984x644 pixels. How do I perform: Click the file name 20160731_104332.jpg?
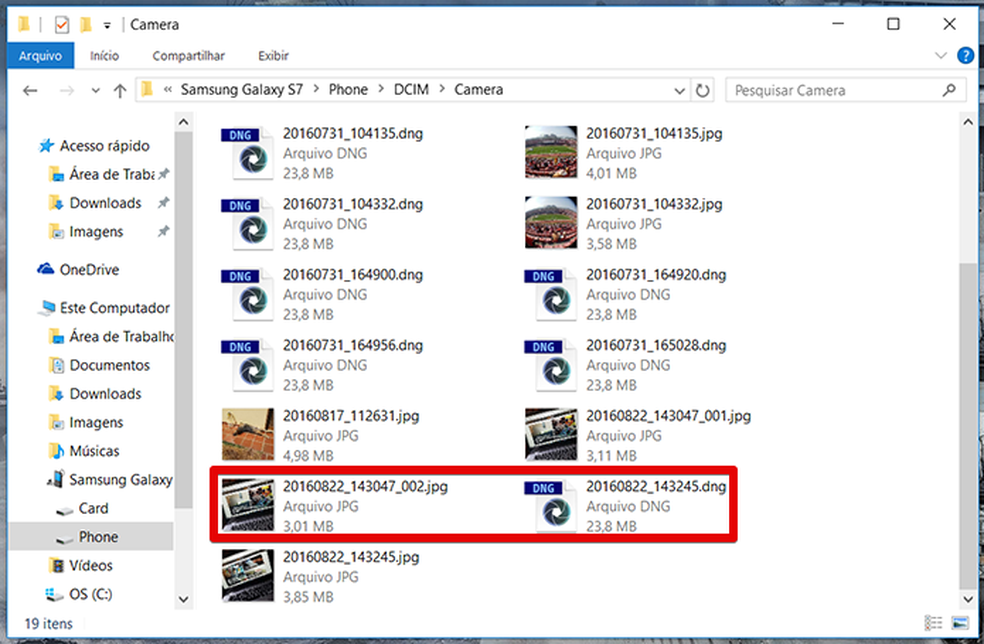[655, 204]
